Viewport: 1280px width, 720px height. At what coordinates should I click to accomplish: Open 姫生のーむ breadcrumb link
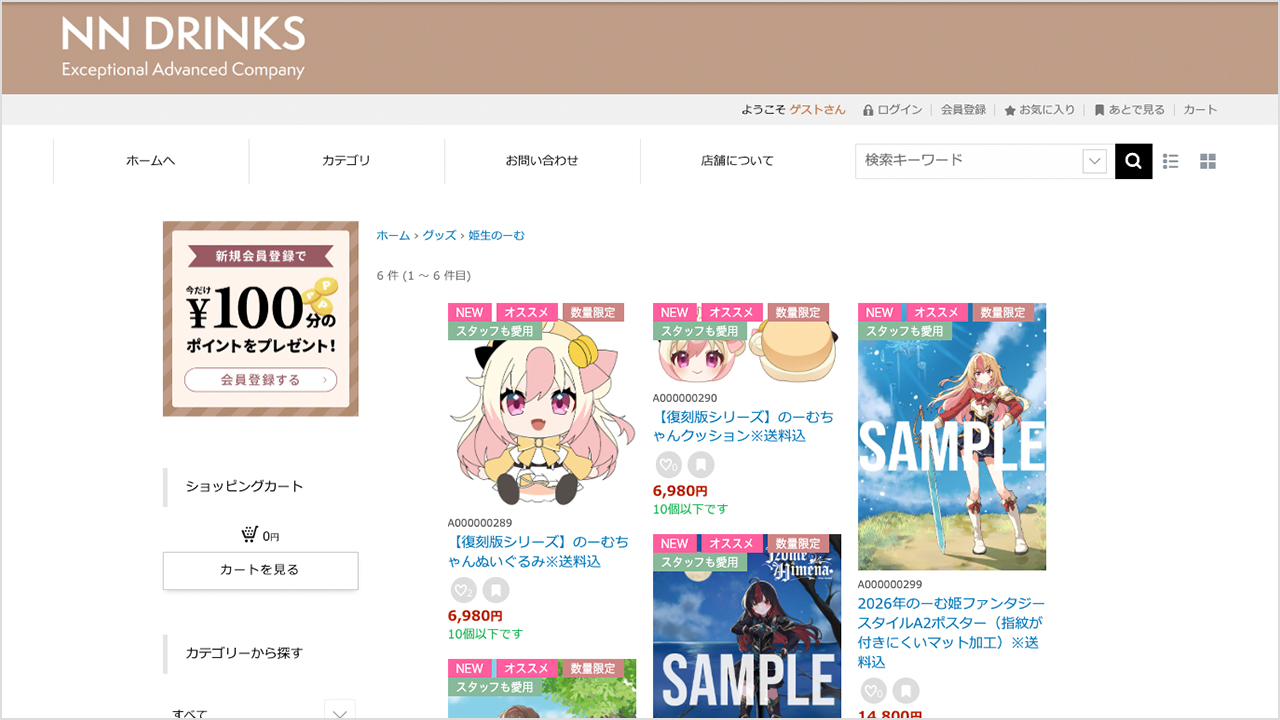click(x=496, y=235)
